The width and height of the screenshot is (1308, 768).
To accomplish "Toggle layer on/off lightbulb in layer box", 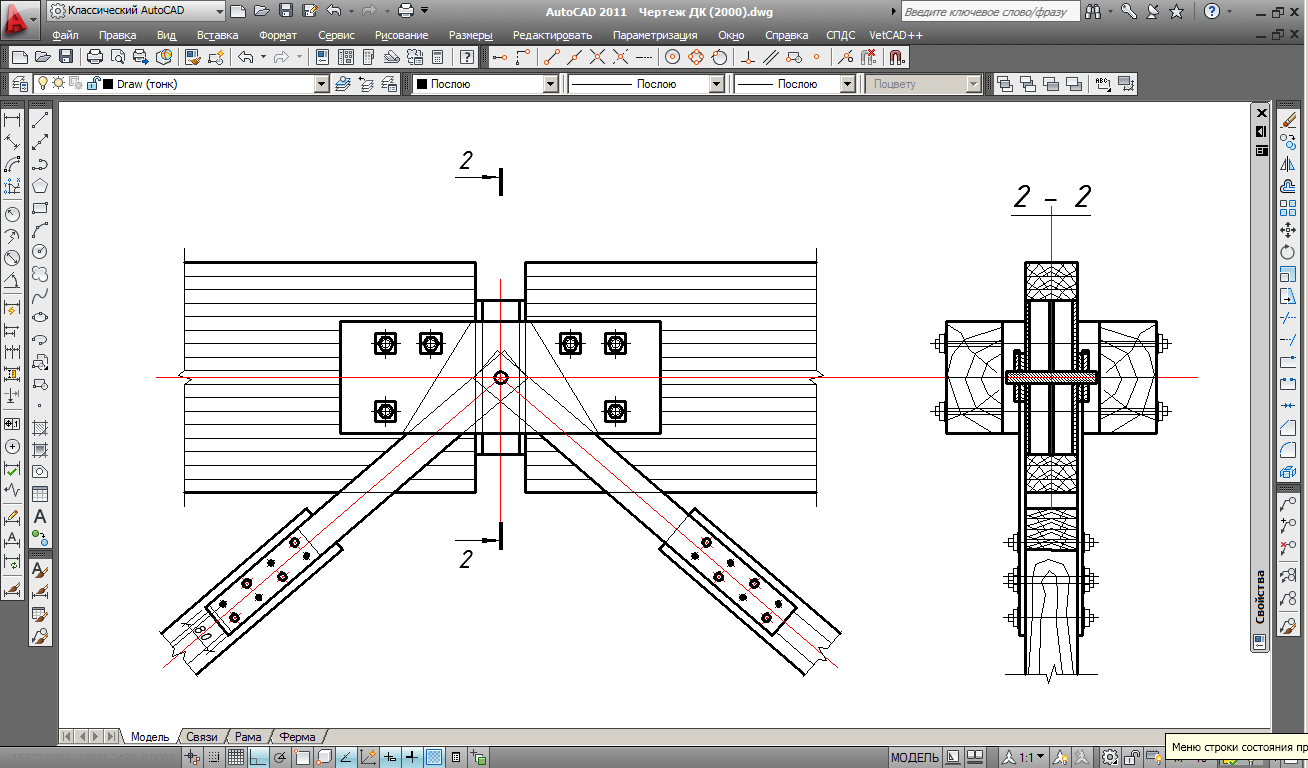I will (43, 84).
